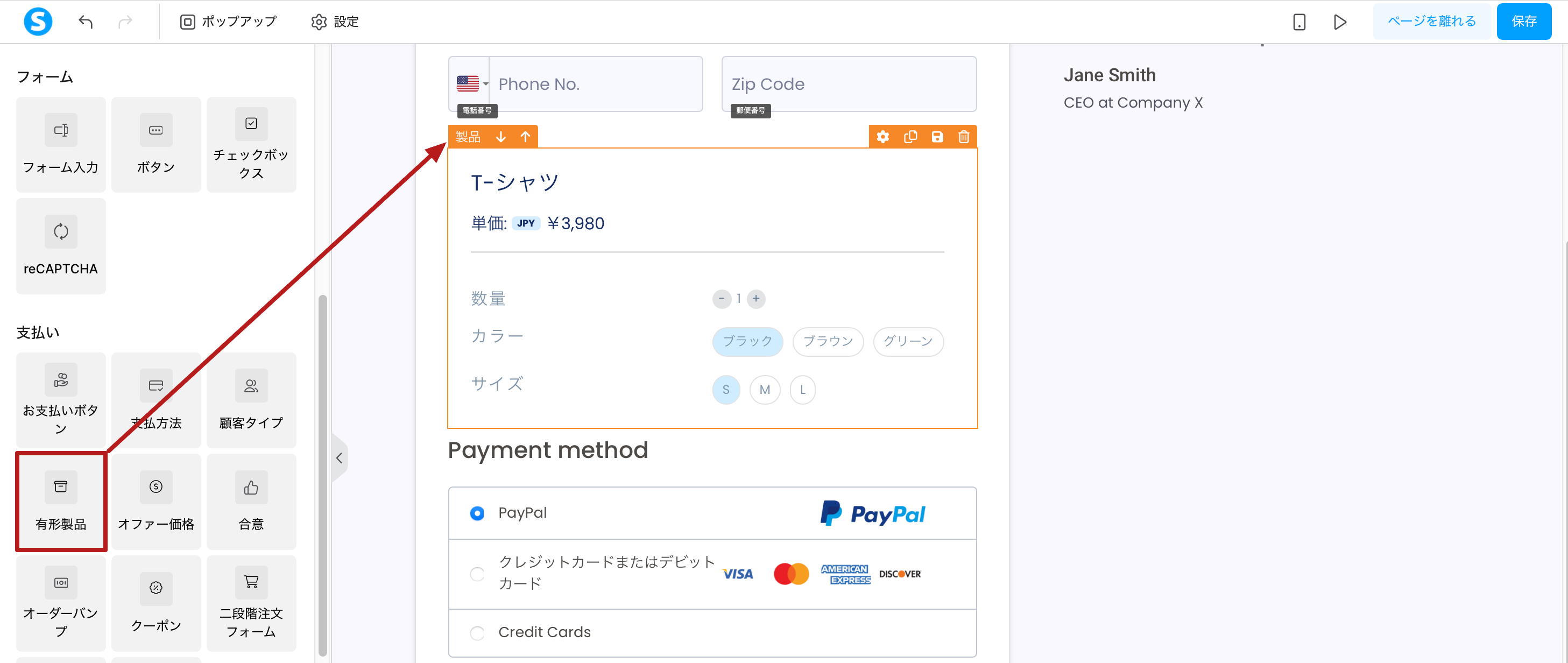Select the クーポン element tile

pos(156,603)
